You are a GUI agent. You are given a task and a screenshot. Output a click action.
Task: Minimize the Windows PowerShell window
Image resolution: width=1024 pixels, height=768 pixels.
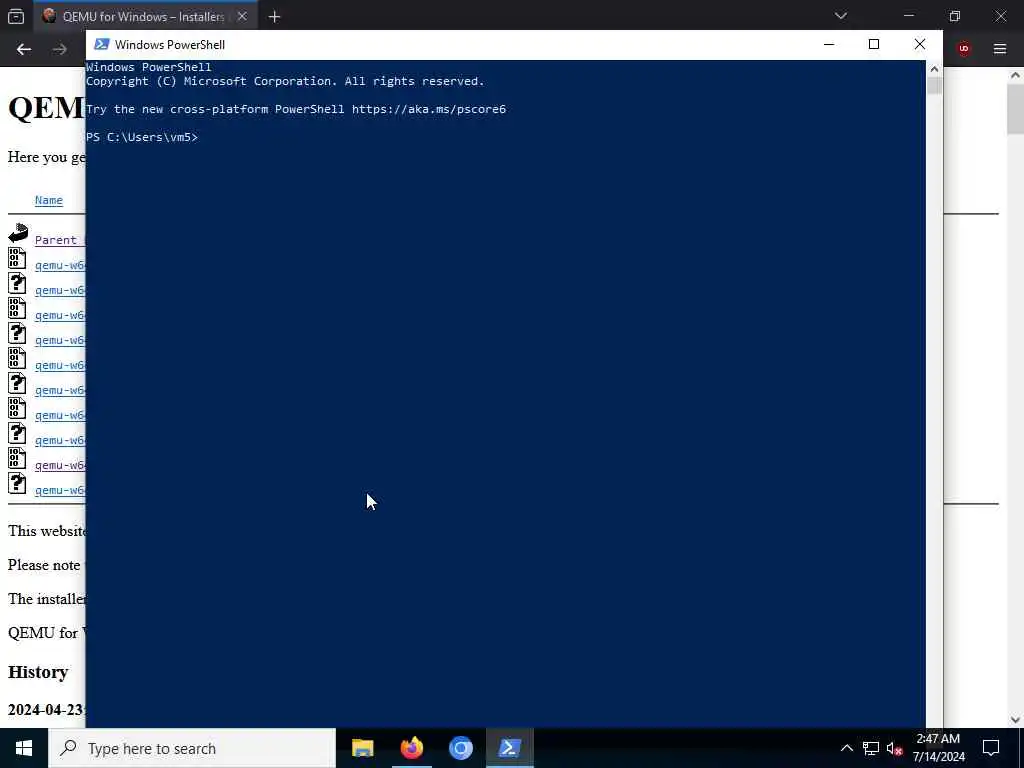pyautogui.click(x=829, y=44)
